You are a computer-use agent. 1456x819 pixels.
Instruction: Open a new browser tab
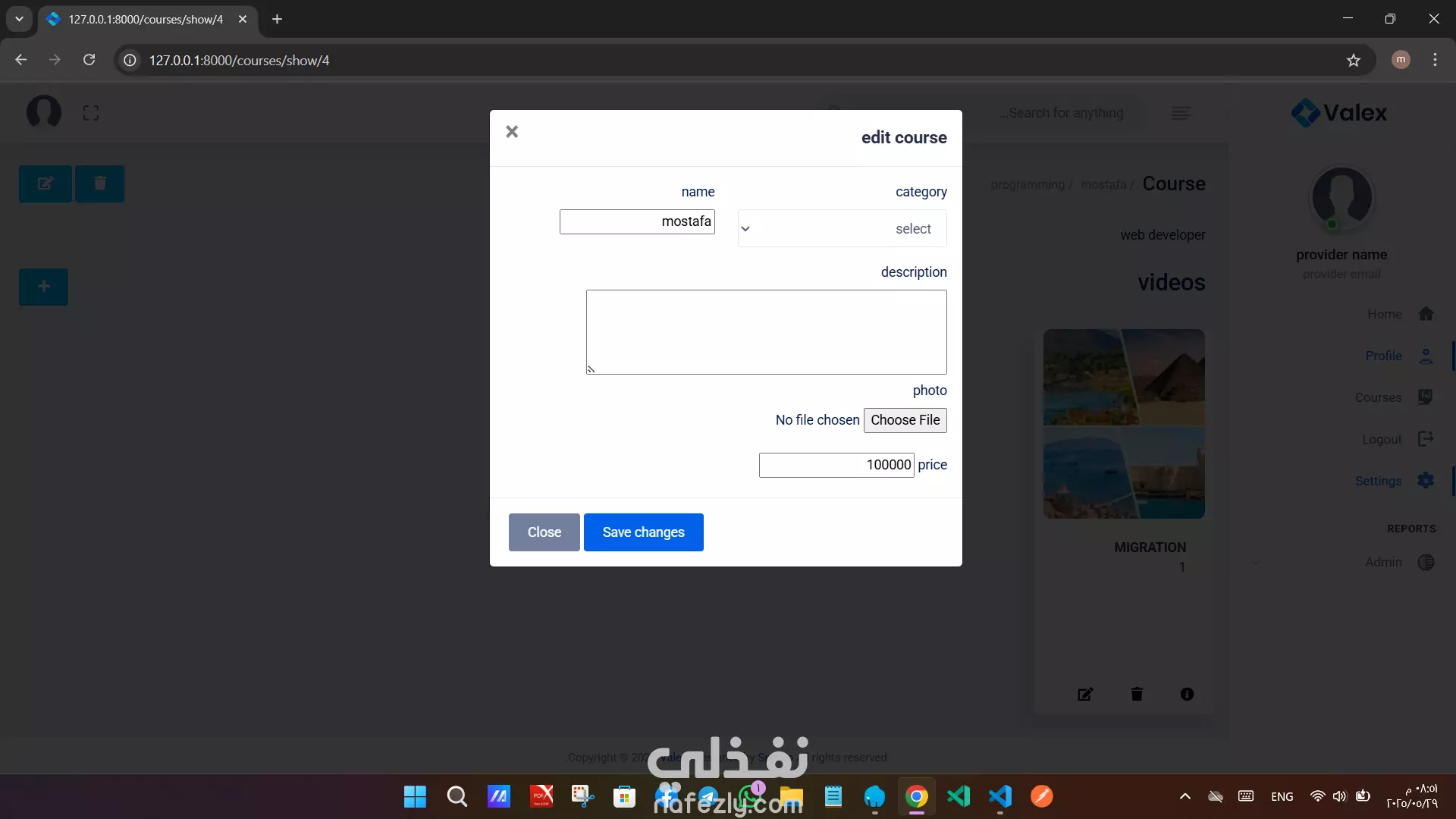click(x=277, y=19)
